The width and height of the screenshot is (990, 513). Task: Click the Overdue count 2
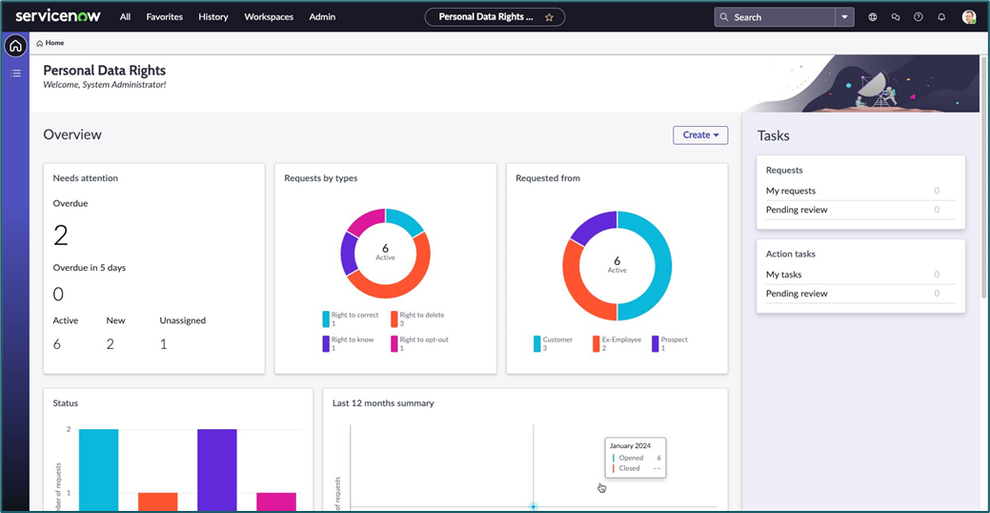(x=61, y=235)
